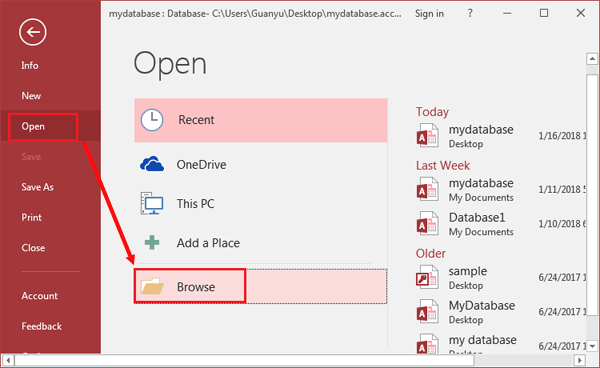Click the 1/11/2018 date entry

click(562, 189)
